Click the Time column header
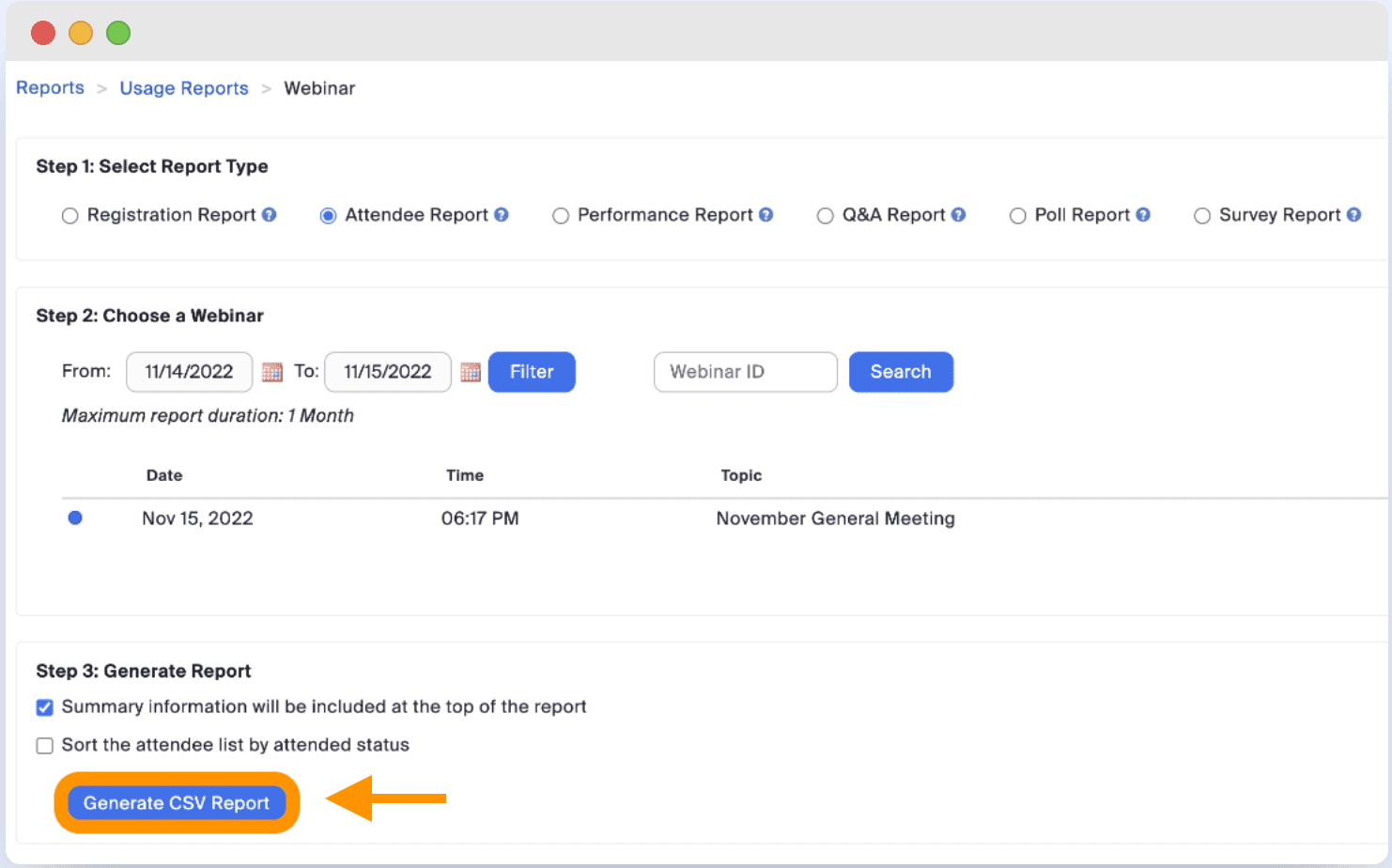The height and width of the screenshot is (868, 1392). 465,475
